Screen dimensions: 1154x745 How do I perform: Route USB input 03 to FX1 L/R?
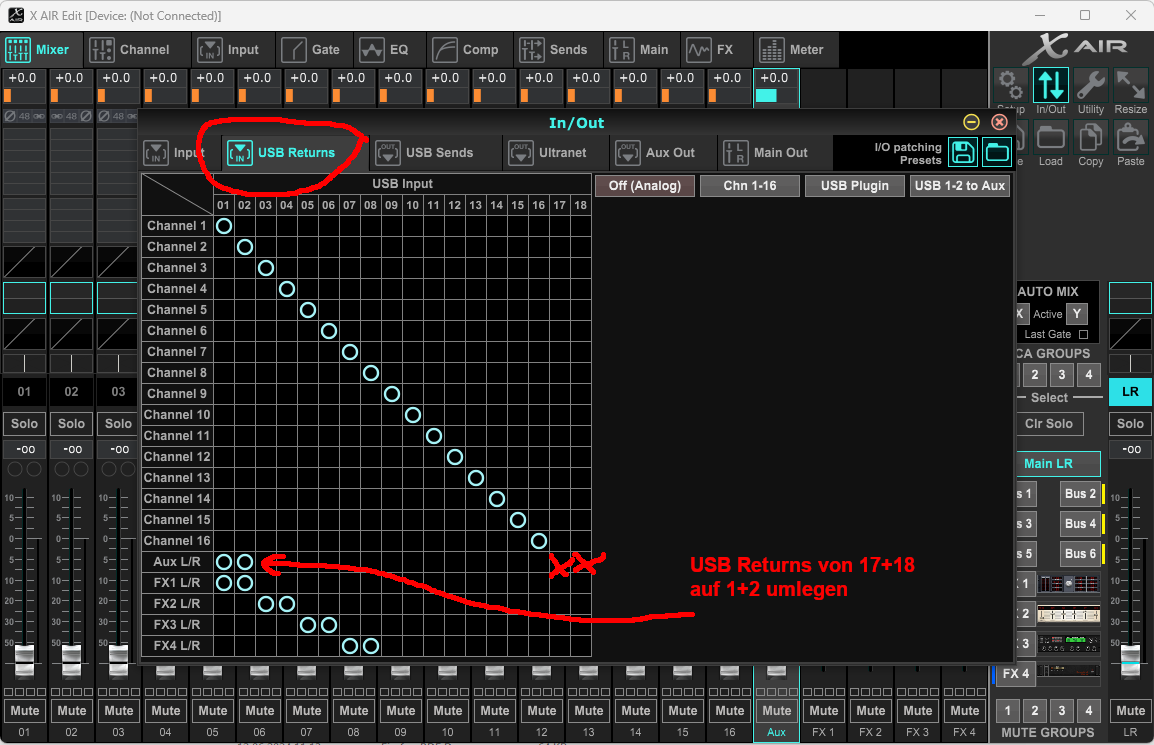click(266, 583)
